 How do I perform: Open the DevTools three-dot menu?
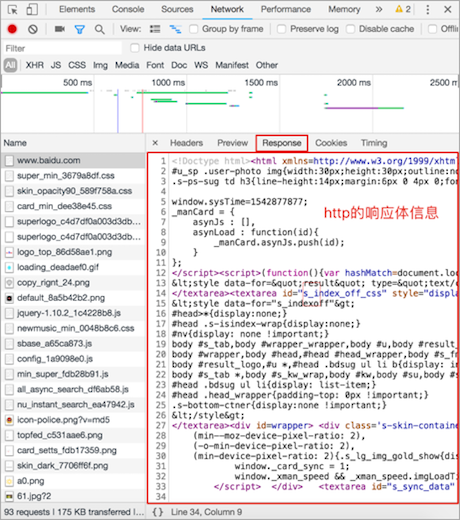point(428,9)
